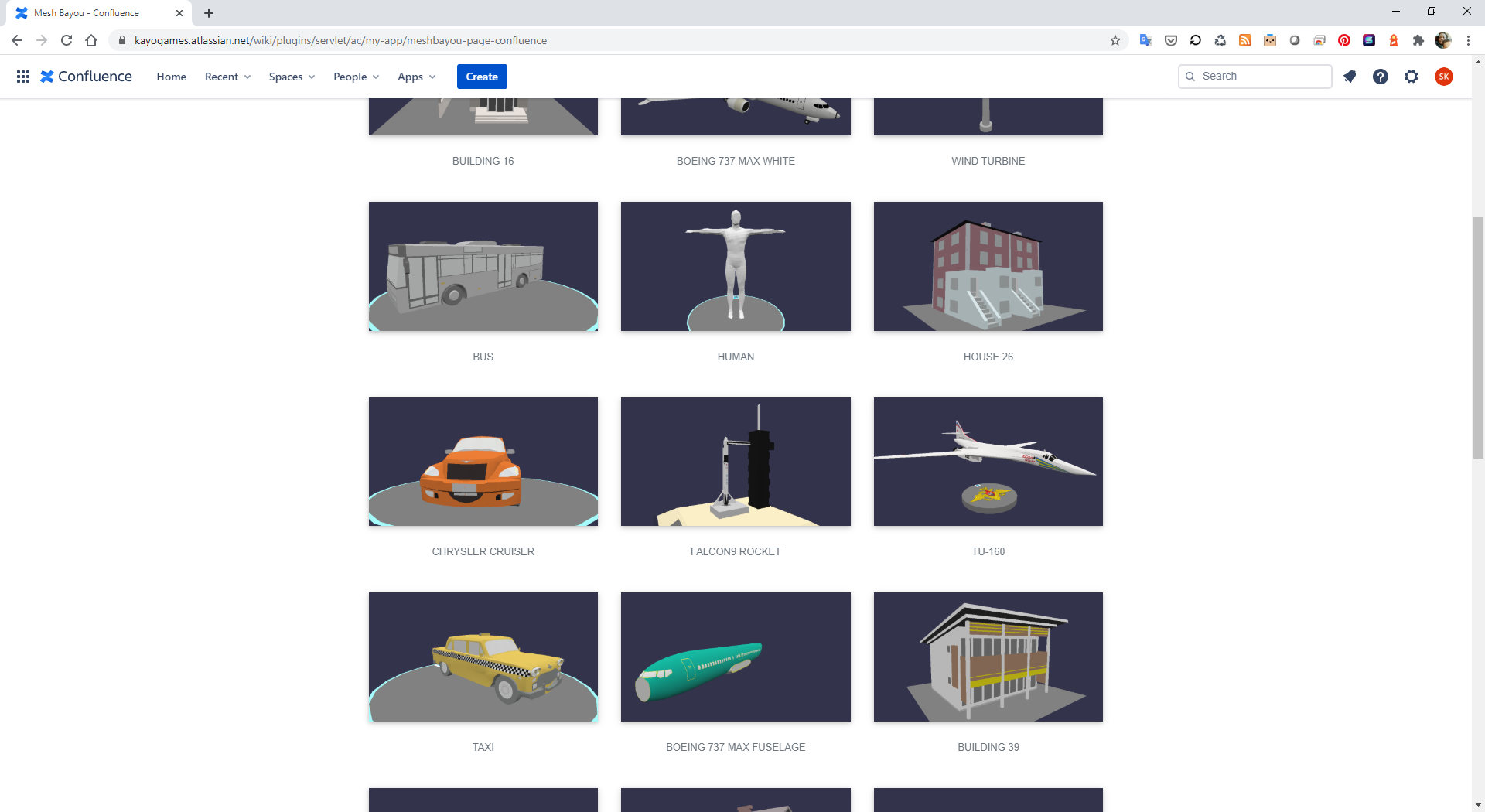1485x812 pixels.
Task: Reload the current page
Action: pyautogui.click(x=67, y=40)
